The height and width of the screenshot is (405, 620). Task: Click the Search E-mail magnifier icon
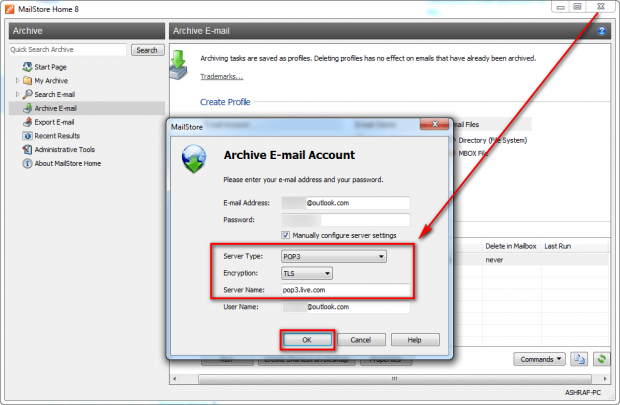(x=27, y=94)
